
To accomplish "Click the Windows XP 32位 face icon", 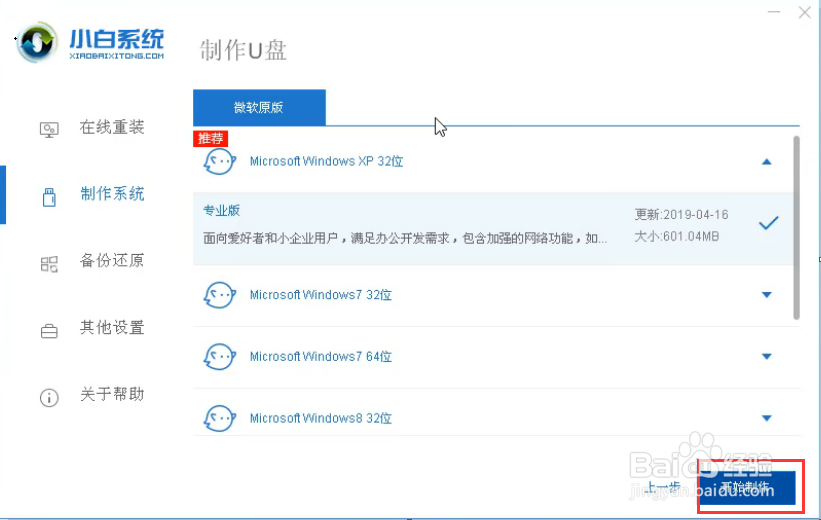I will pos(219,161).
